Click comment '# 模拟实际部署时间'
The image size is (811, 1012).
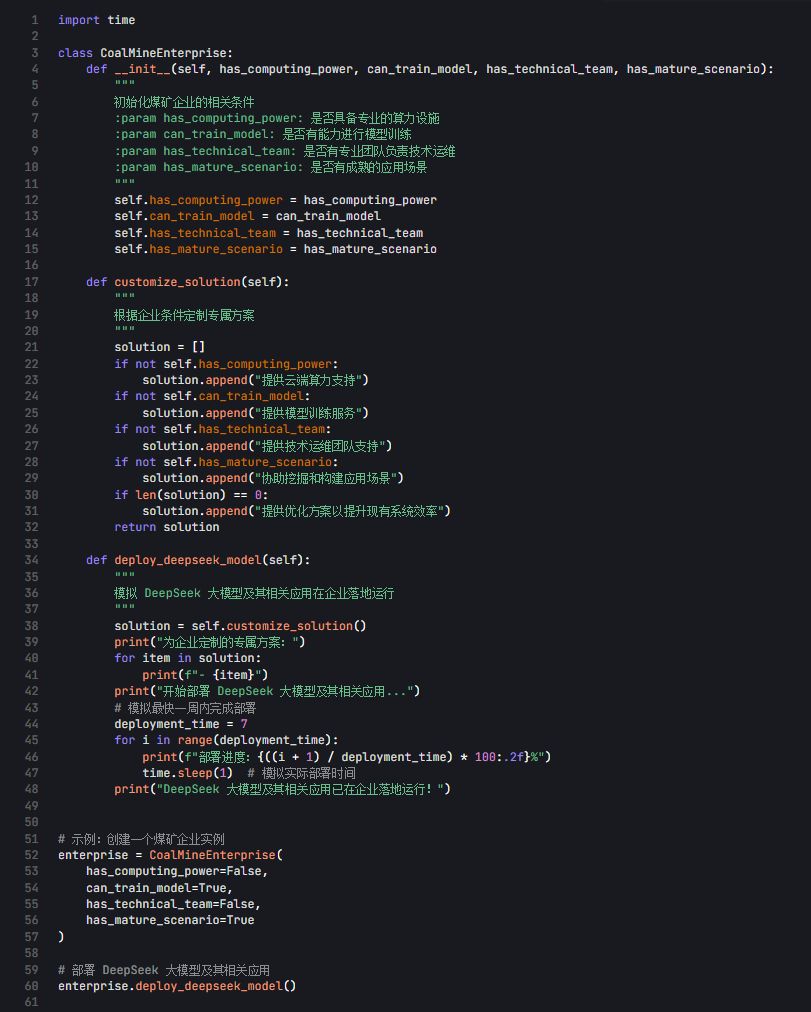coord(301,773)
